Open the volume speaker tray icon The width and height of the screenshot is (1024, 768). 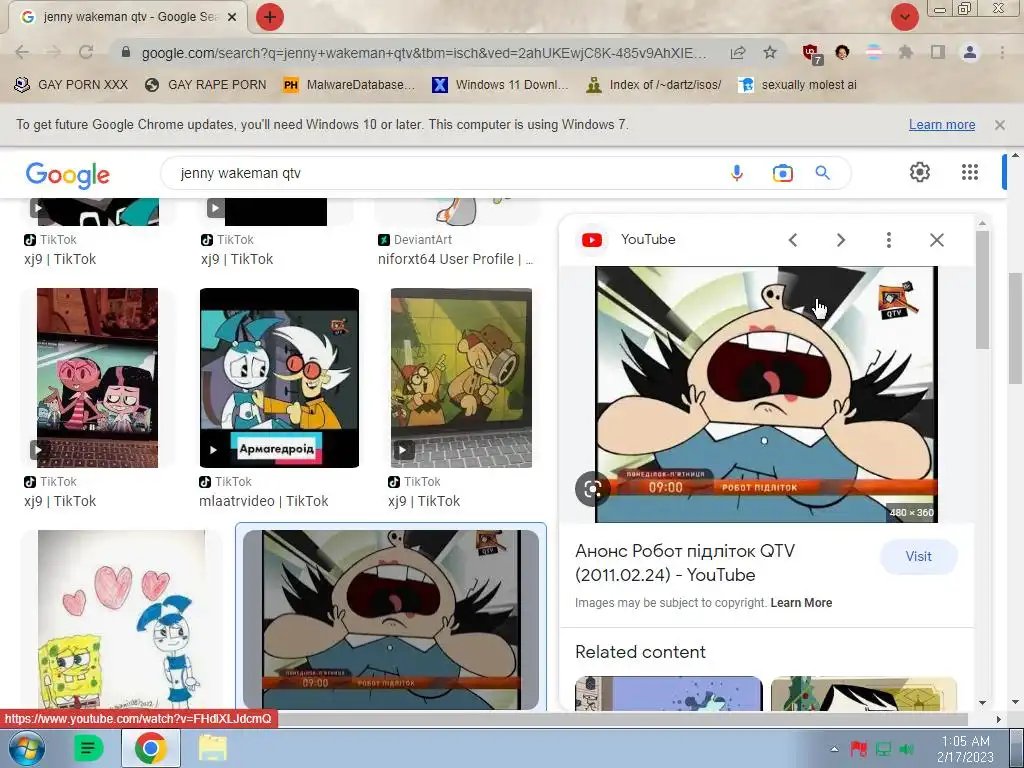click(x=906, y=749)
